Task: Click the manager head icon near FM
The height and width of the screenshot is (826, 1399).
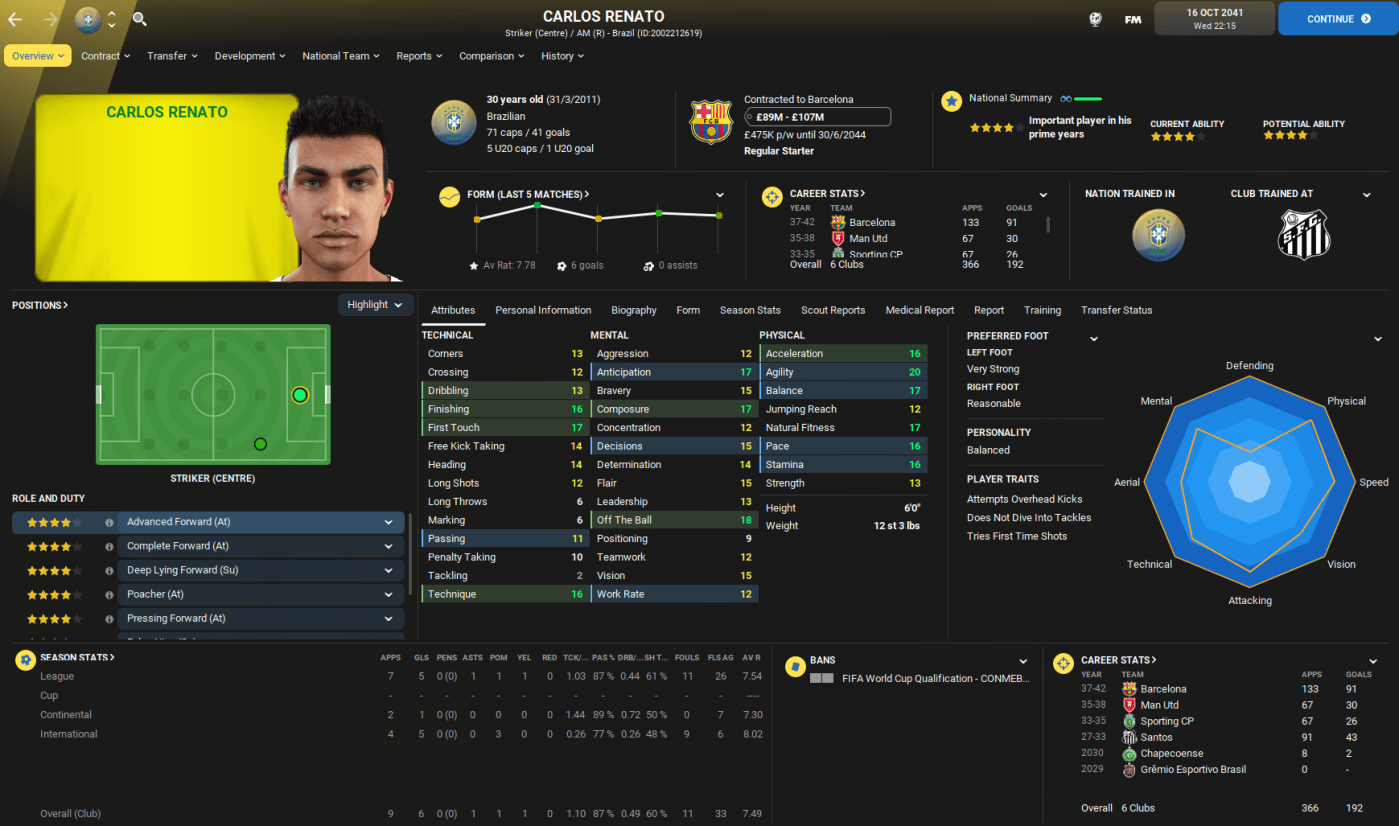Action: (x=1095, y=19)
